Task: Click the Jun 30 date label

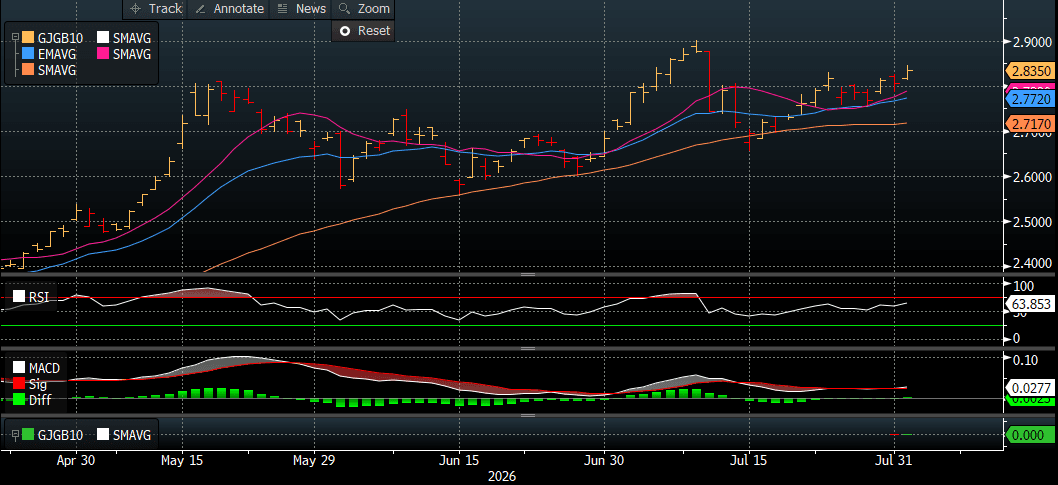Action: 604,461
